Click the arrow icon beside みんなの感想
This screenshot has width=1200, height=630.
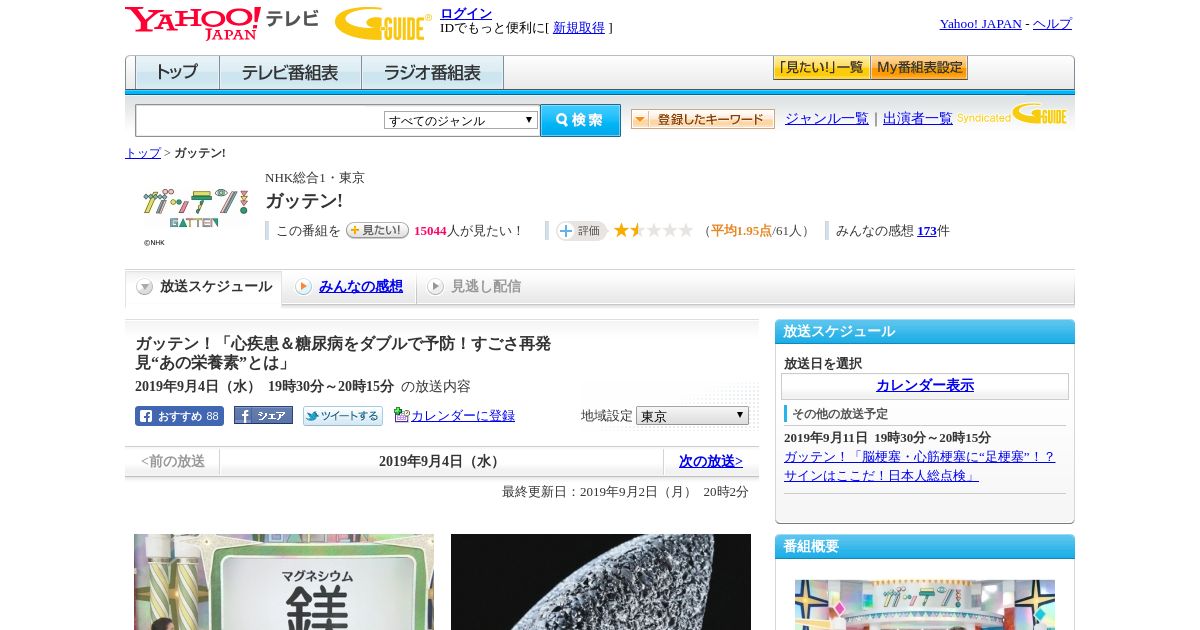pos(303,287)
